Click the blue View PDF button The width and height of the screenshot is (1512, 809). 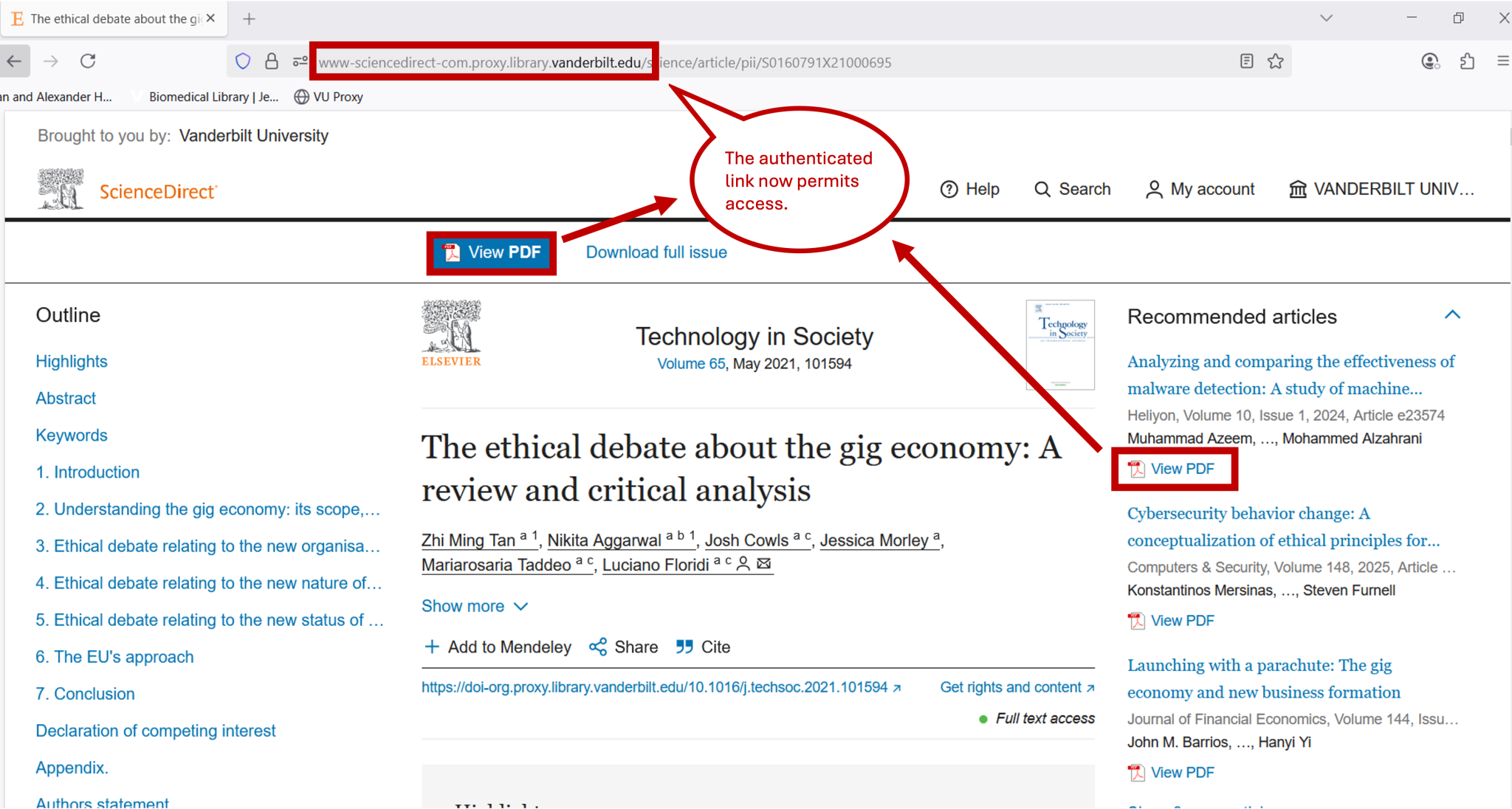[491, 252]
